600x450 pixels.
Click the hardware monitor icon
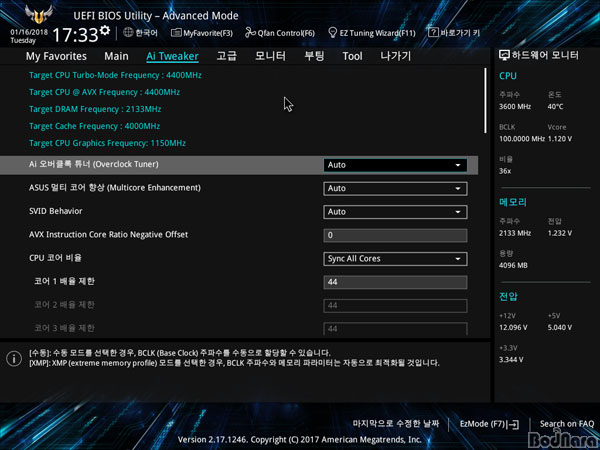504,56
